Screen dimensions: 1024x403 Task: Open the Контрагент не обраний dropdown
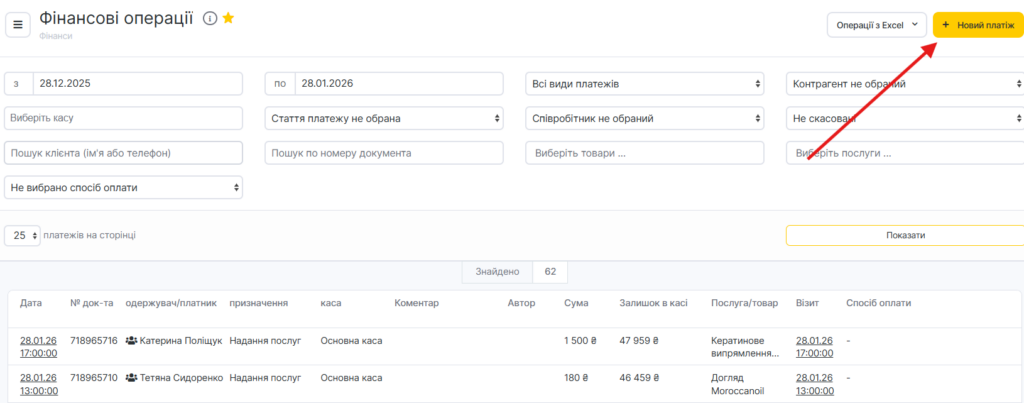tap(904, 84)
